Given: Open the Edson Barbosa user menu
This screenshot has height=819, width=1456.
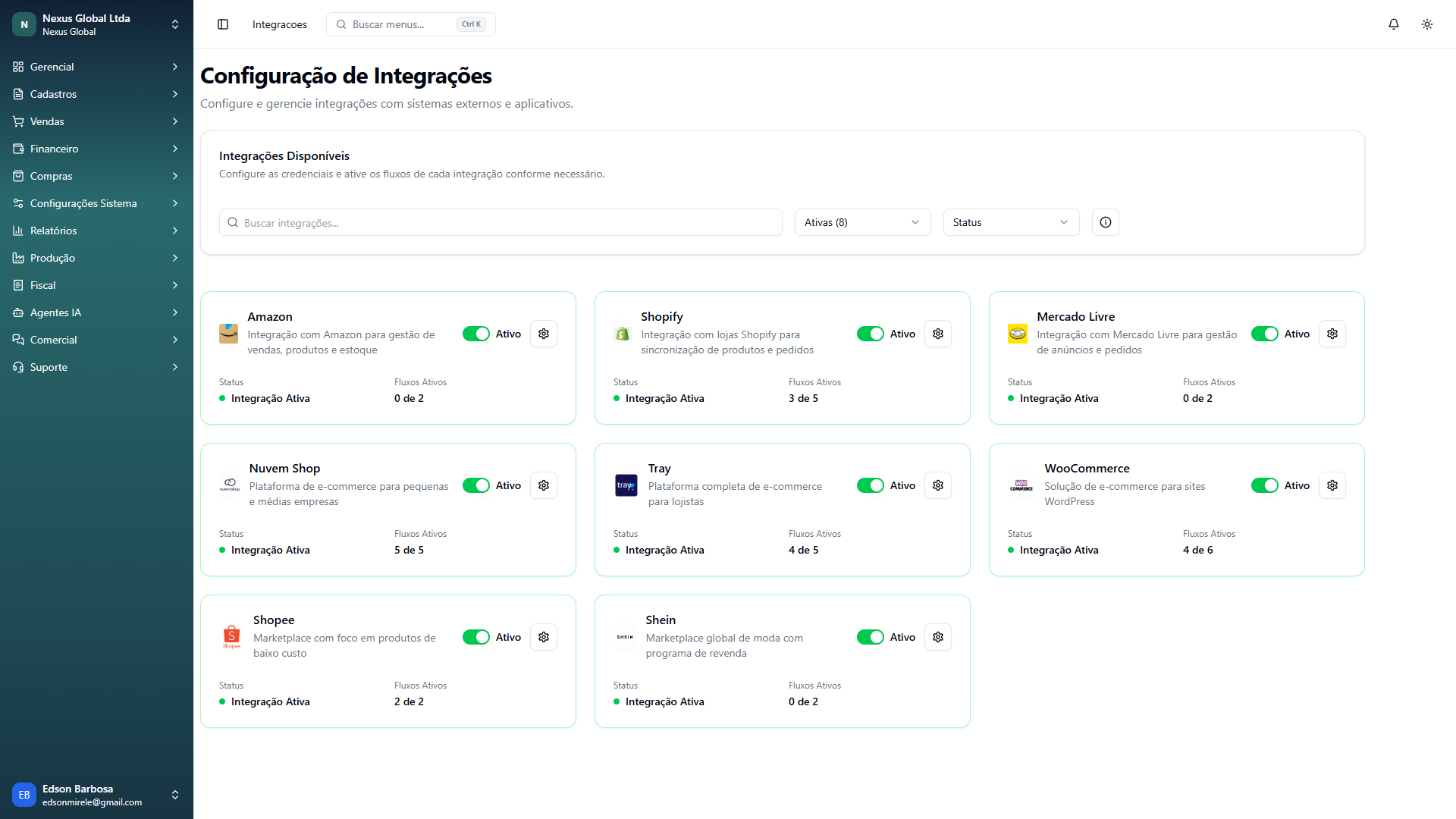Looking at the screenshot, I should tap(96, 795).
